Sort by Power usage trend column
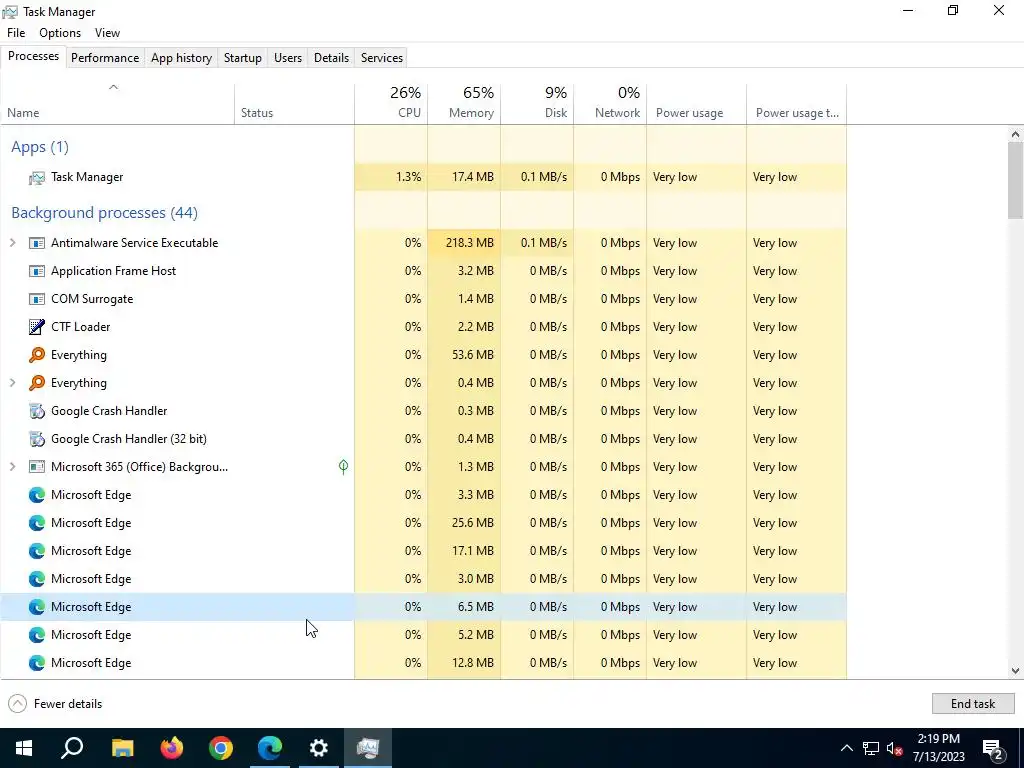The image size is (1024, 768). [x=797, y=104]
